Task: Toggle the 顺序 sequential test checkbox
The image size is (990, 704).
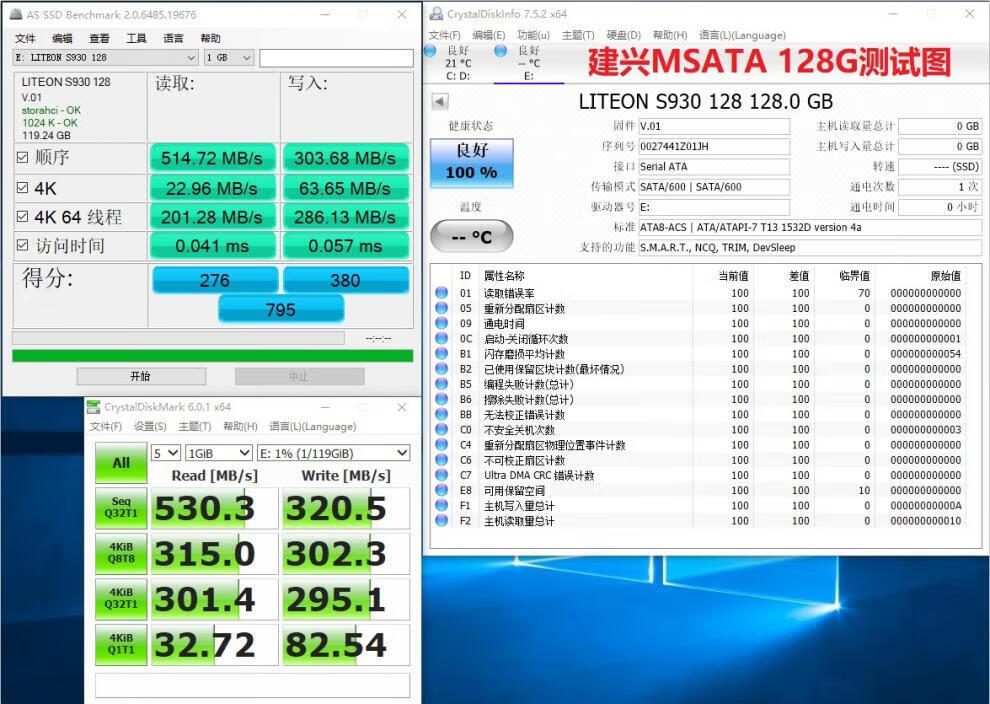Action: pyautogui.click(x=22, y=158)
